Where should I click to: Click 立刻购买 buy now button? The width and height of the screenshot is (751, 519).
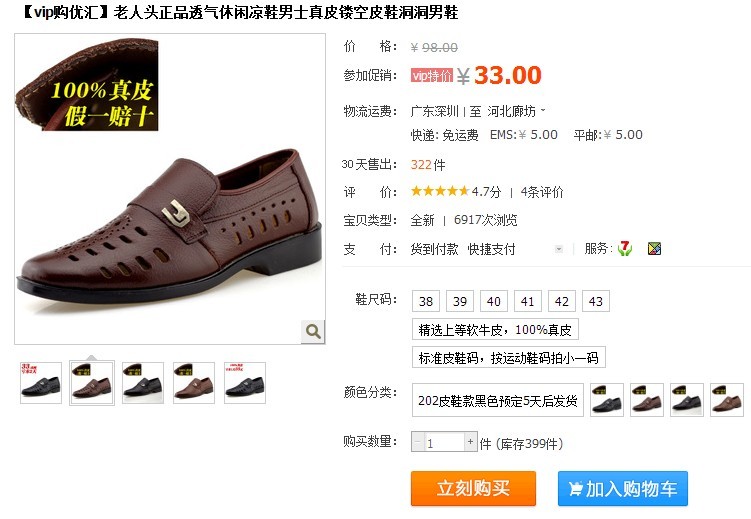tap(473, 488)
